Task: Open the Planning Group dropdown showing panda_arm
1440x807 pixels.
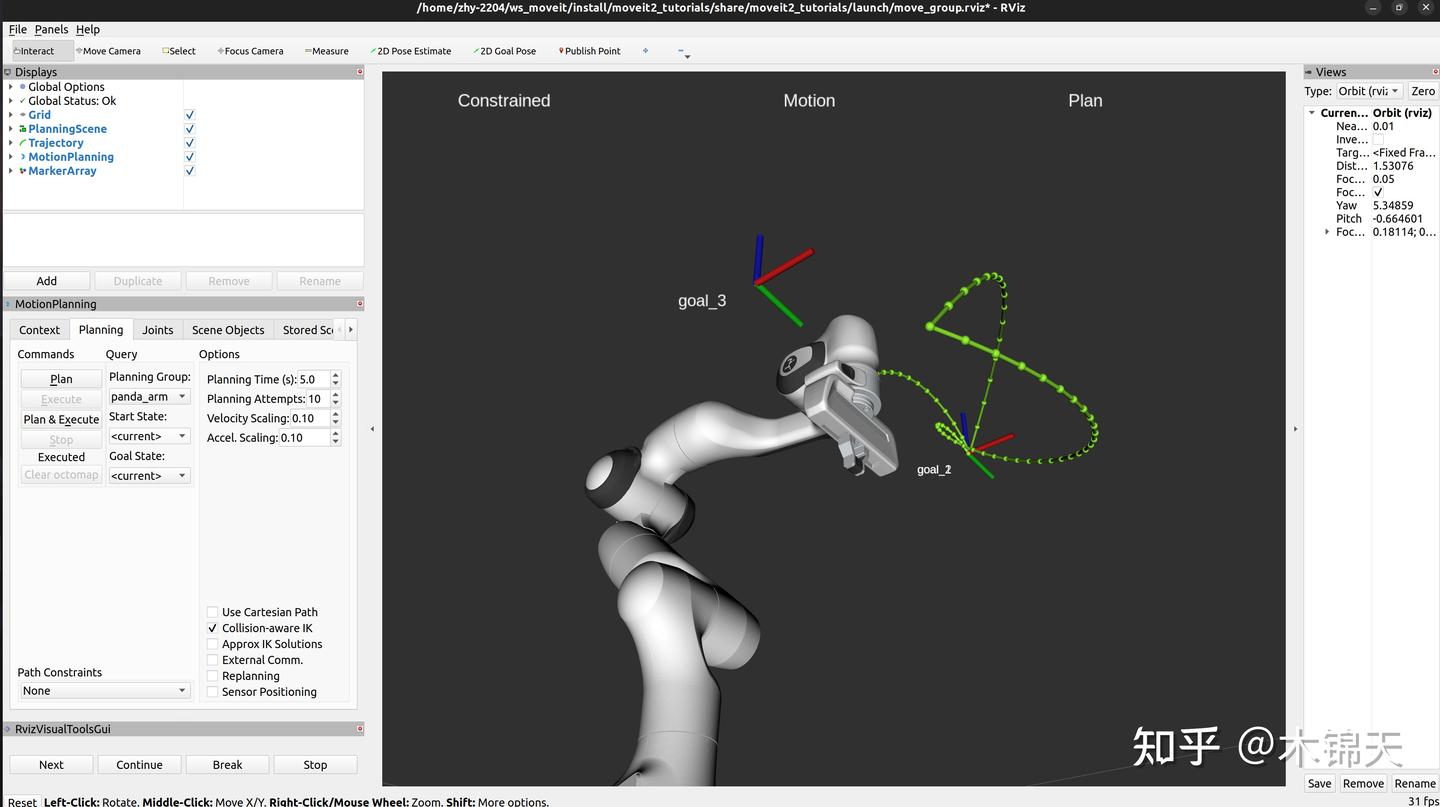Action: [148, 396]
